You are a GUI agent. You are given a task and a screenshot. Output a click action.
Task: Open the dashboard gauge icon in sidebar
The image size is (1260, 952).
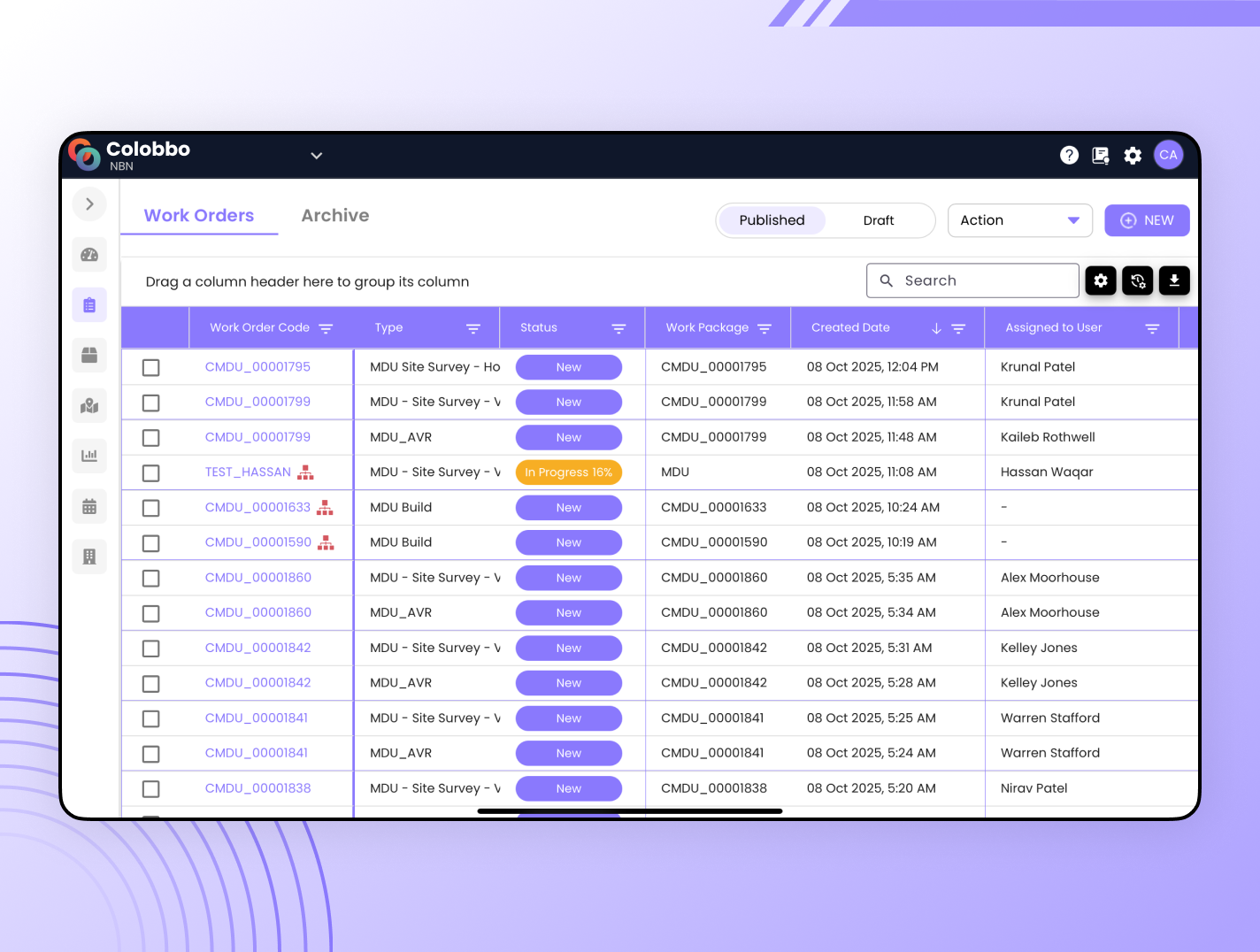(x=89, y=255)
